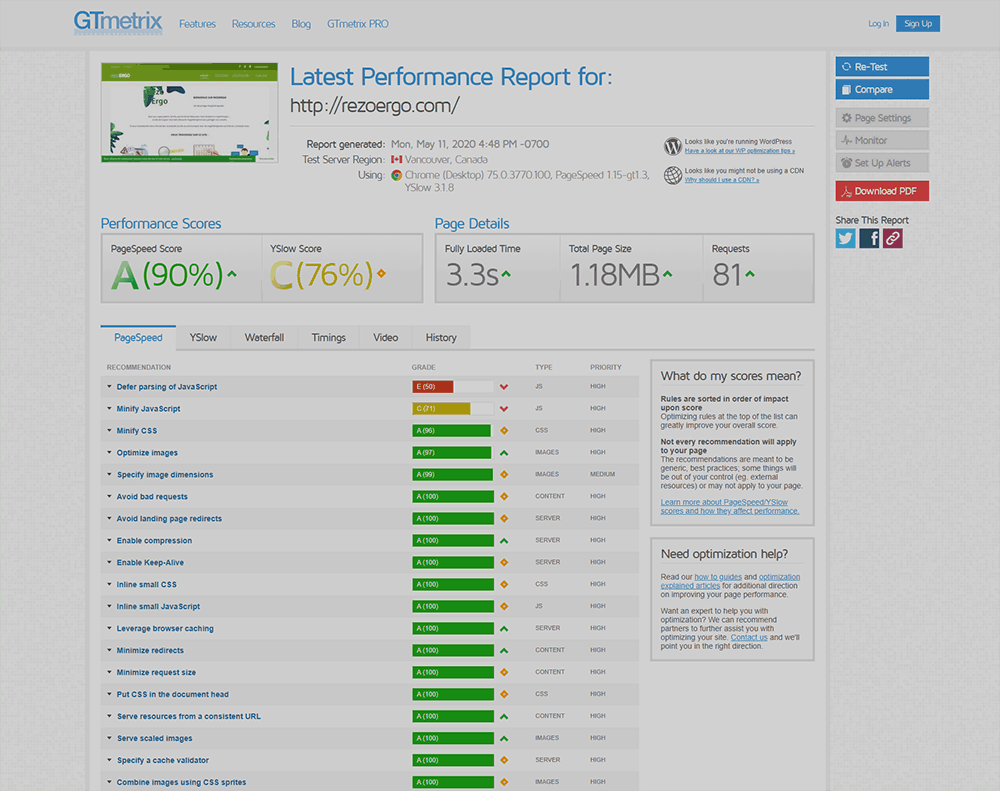This screenshot has width=1000, height=791.
Task: Click the Re-Test button
Action: tap(882, 66)
